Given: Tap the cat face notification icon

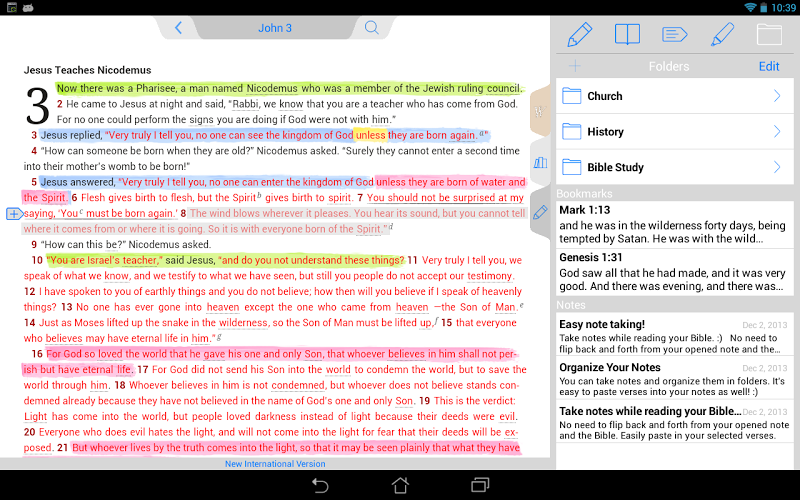Looking at the screenshot, I should coord(28,8).
